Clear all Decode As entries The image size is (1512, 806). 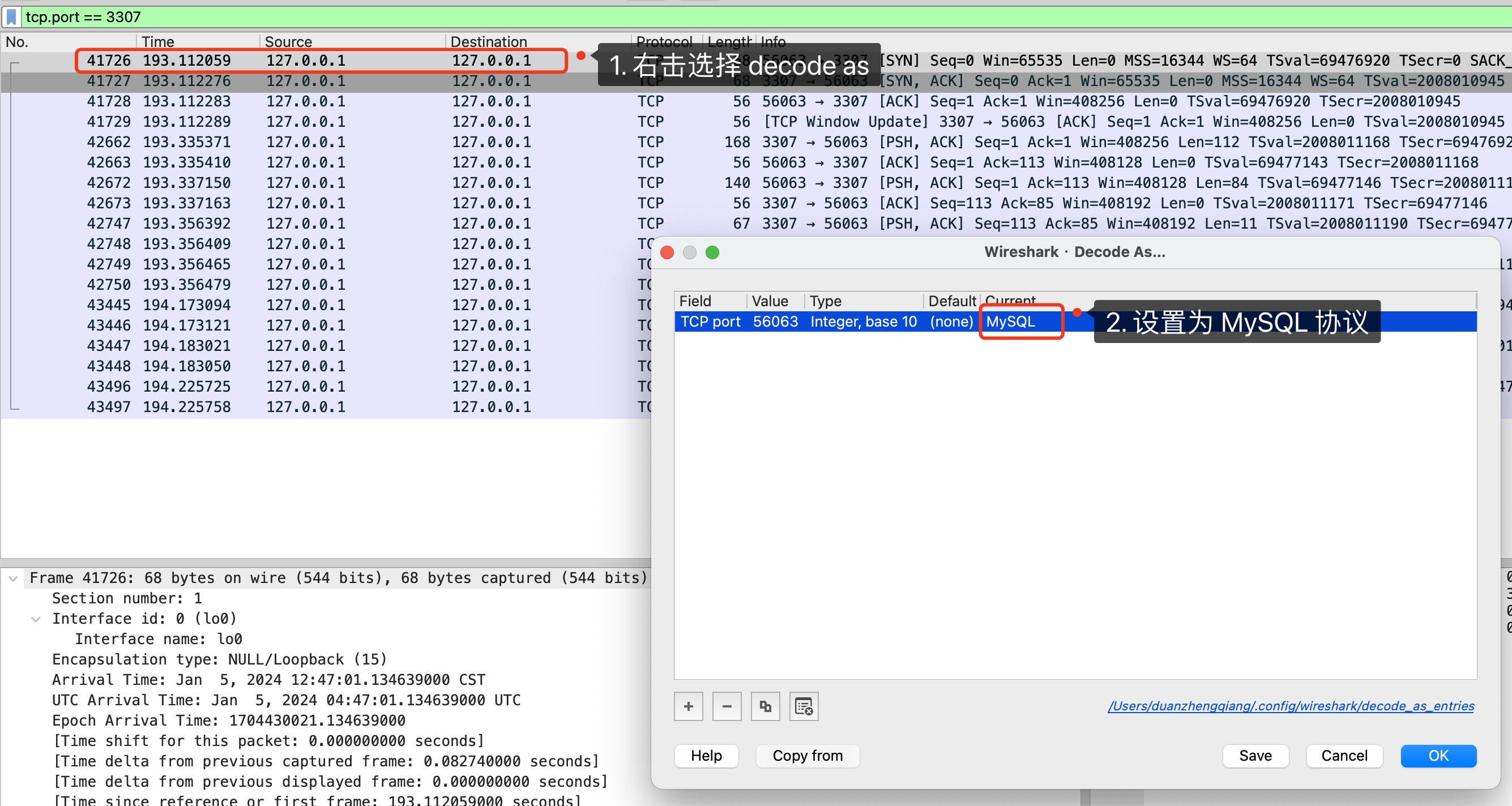tap(804, 706)
